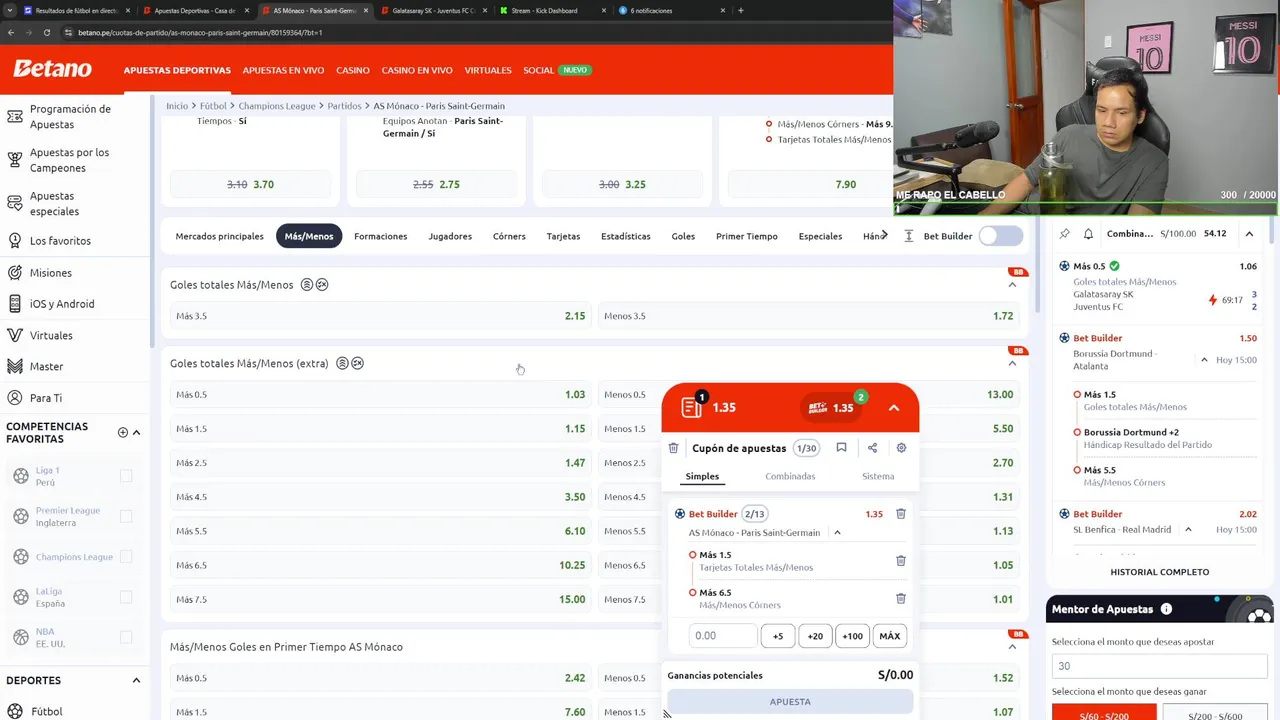Open bet notifications bell icon
1280x720 pixels.
[x=1088, y=234]
